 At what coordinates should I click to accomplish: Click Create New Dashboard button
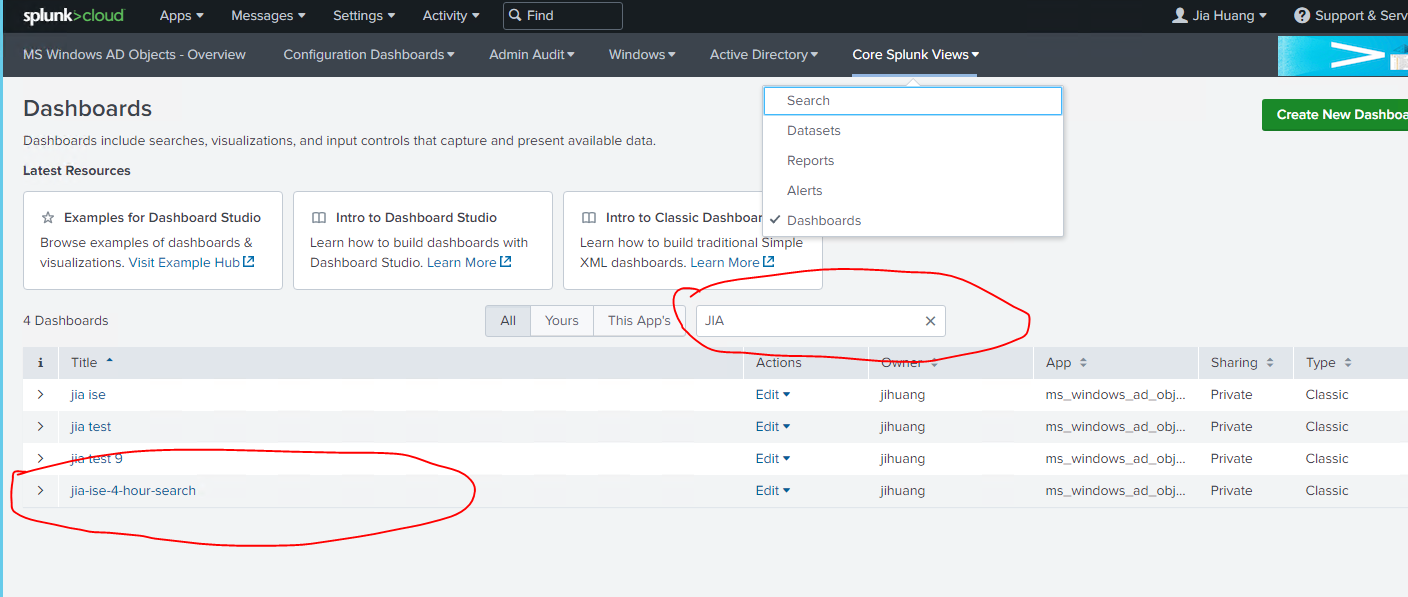(x=1338, y=115)
